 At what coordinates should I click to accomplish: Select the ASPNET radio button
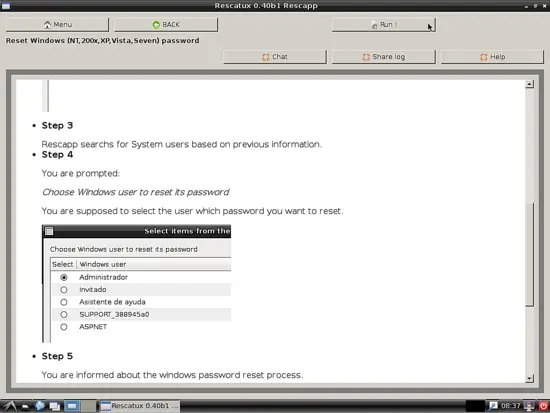pos(63,327)
